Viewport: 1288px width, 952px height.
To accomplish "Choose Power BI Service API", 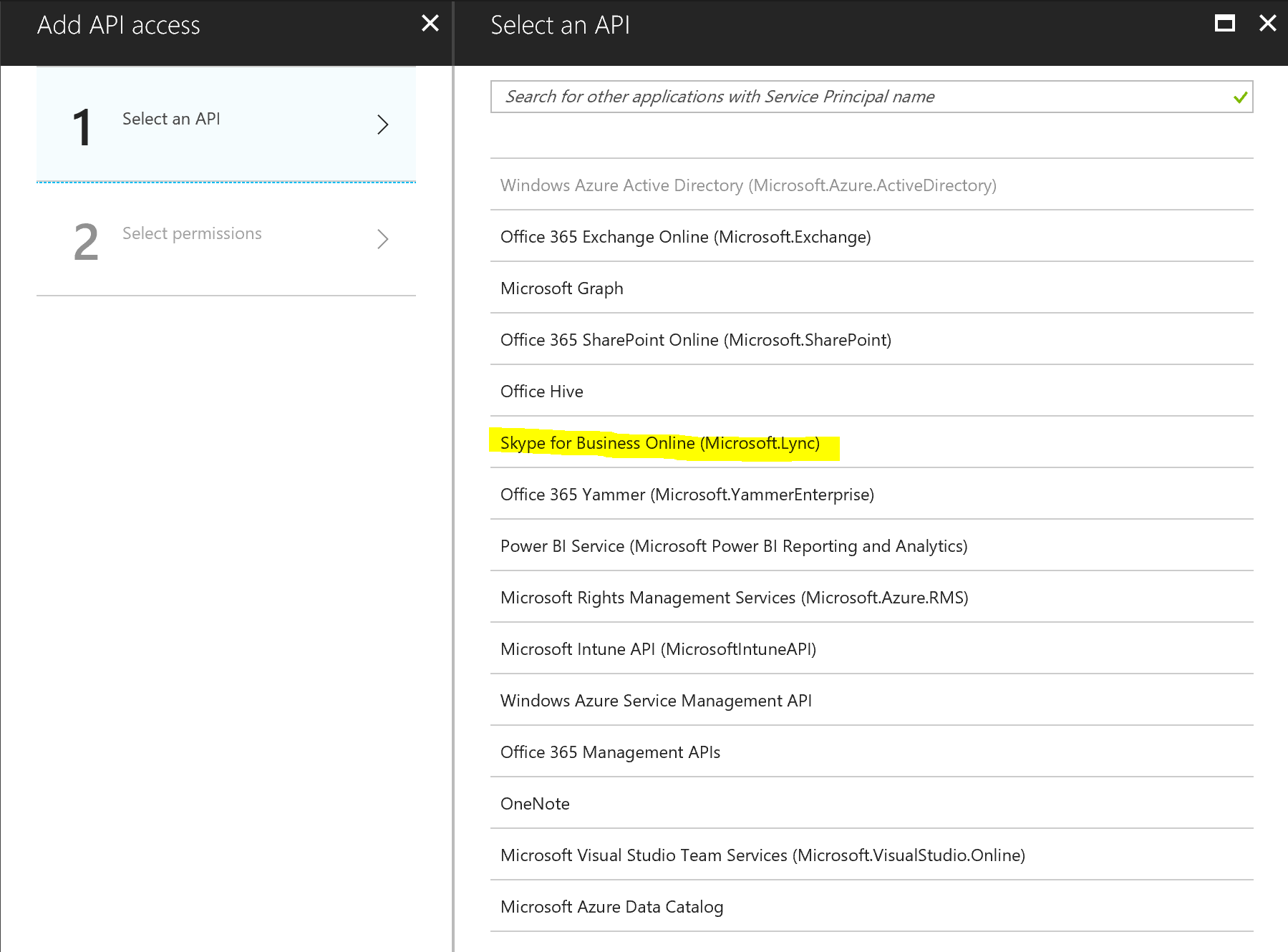I will click(871, 545).
